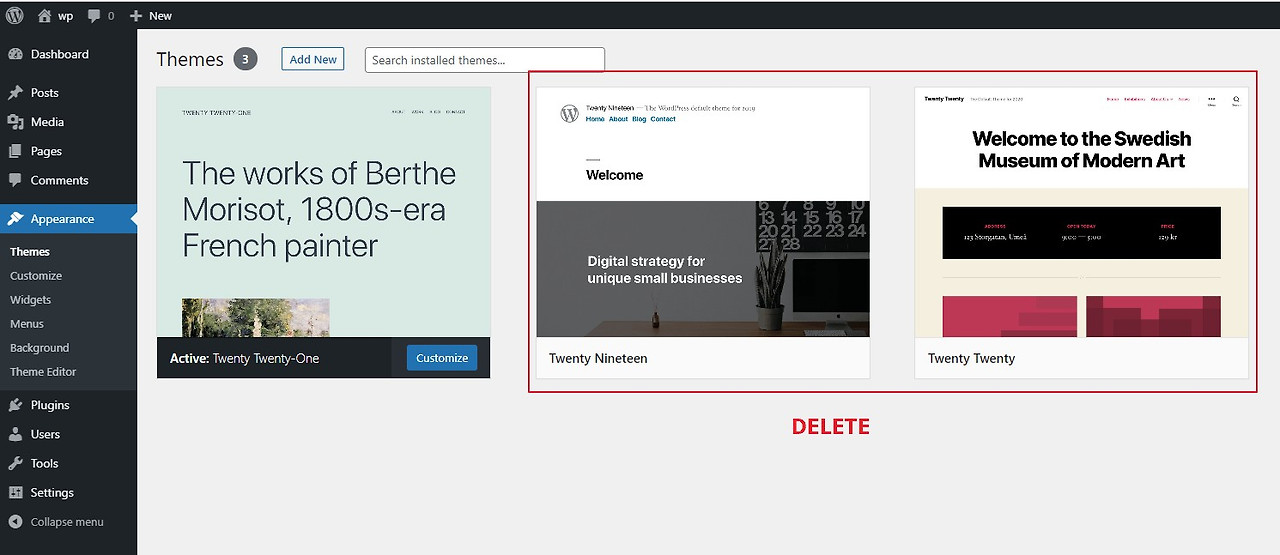
Task: Open the Menus submenu item
Action: (27, 324)
